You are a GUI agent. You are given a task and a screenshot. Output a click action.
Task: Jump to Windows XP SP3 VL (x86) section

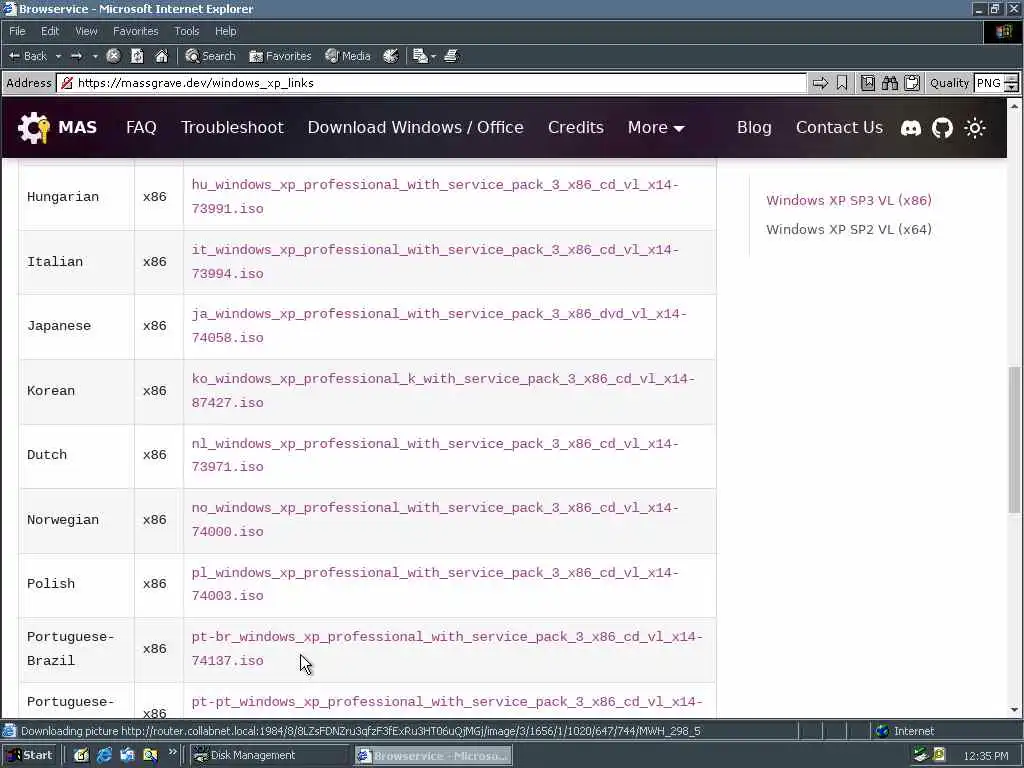(849, 200)
